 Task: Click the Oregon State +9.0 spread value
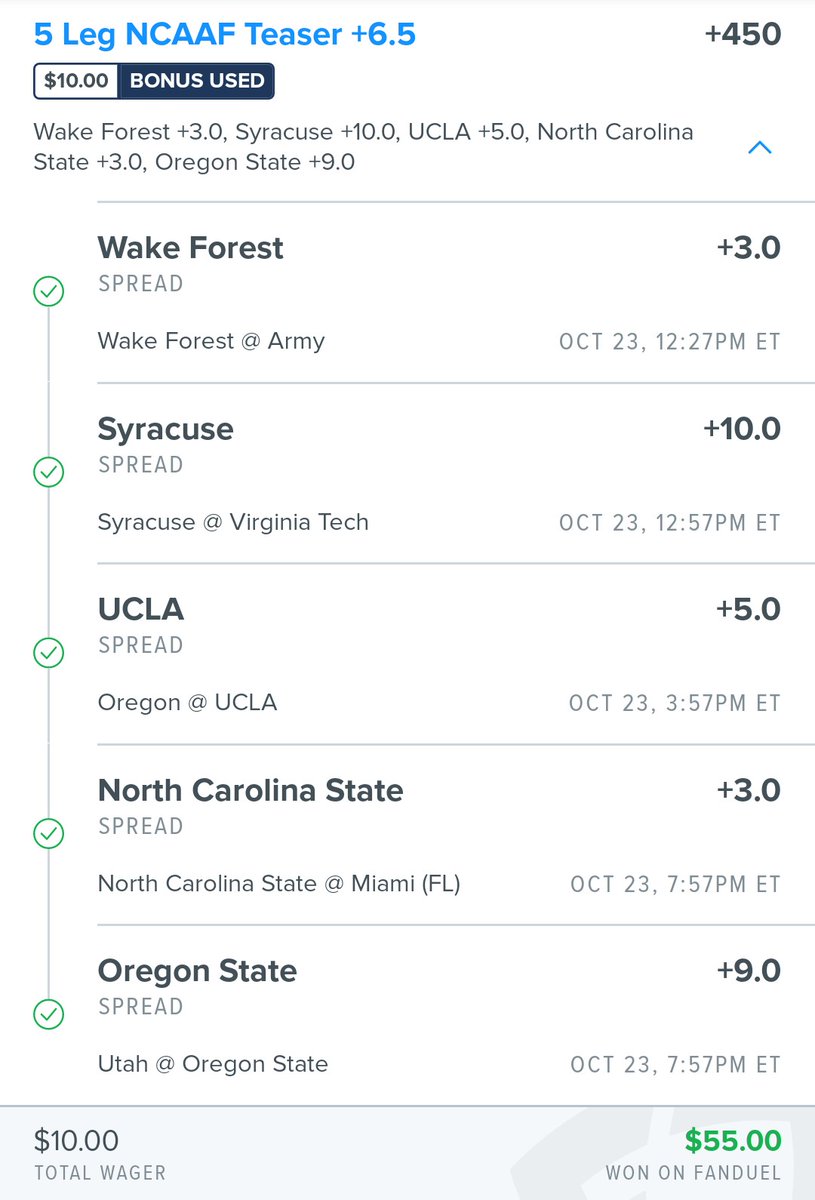(749, 971)
